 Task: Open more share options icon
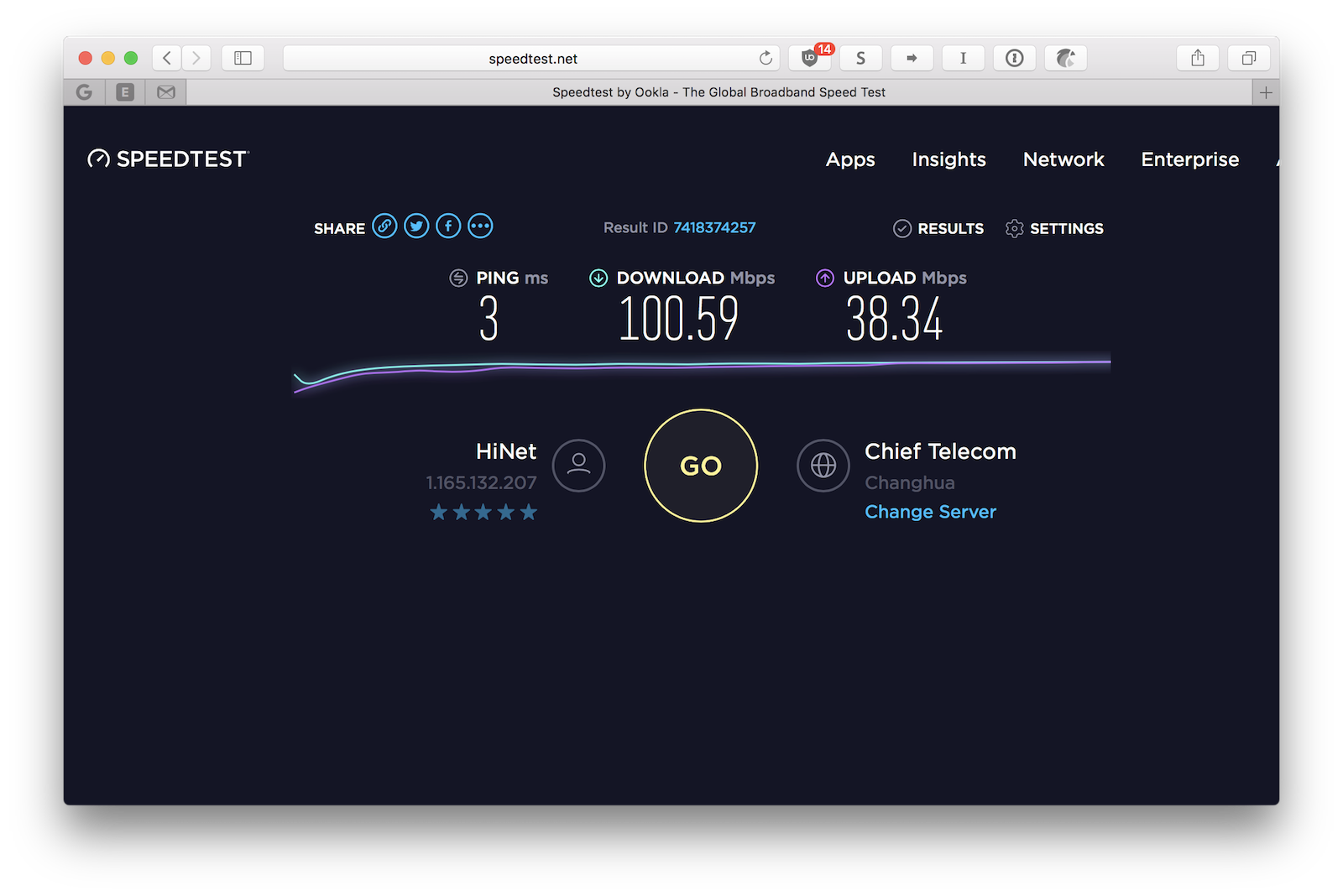click(x=480, y=227)
